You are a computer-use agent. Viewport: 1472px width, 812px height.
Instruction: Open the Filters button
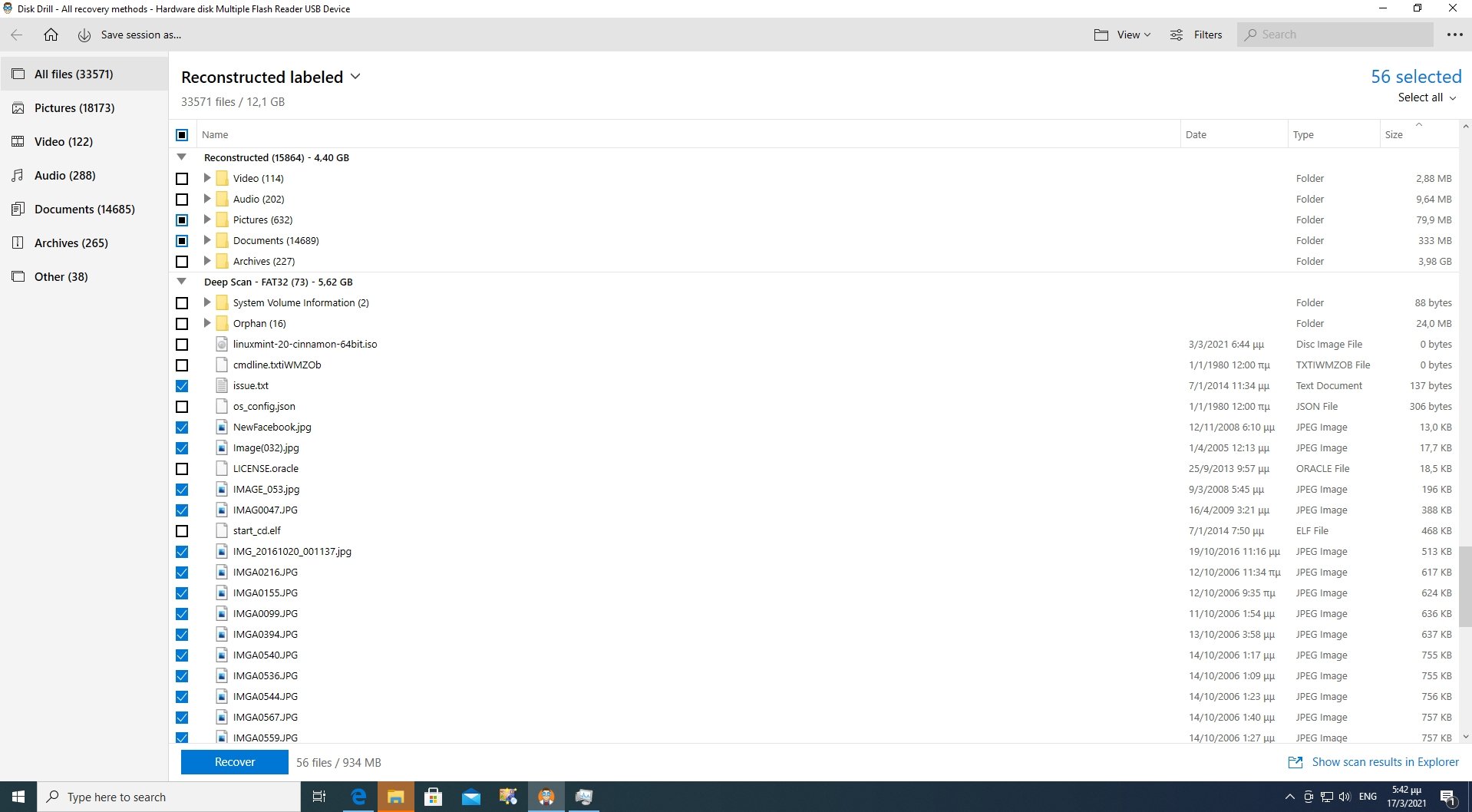[x=1196, y=35]
